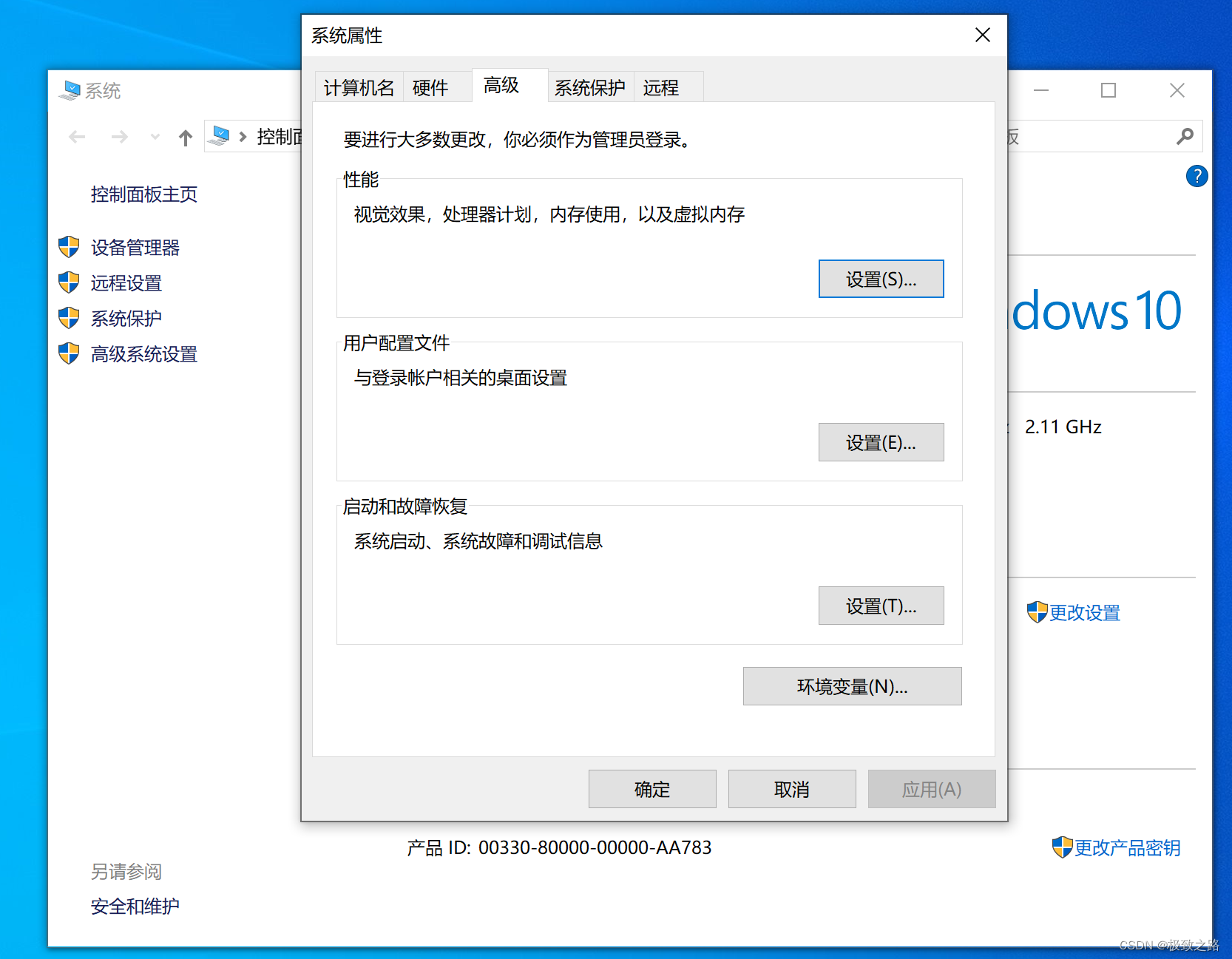Screen dimensions: 1232x959
Task: Expand the breadcrumb chevron before 控制面板
Action: click(243, 137)
